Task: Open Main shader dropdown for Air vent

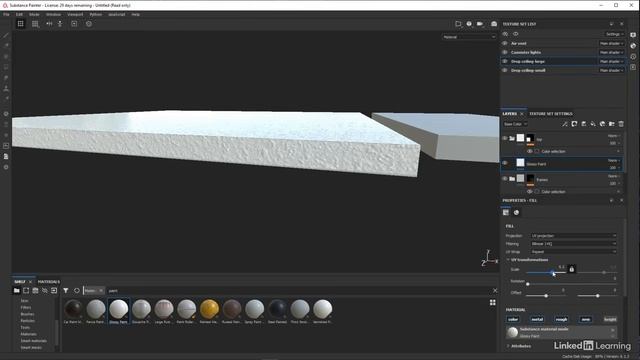Action: click(x=611, y=43)
